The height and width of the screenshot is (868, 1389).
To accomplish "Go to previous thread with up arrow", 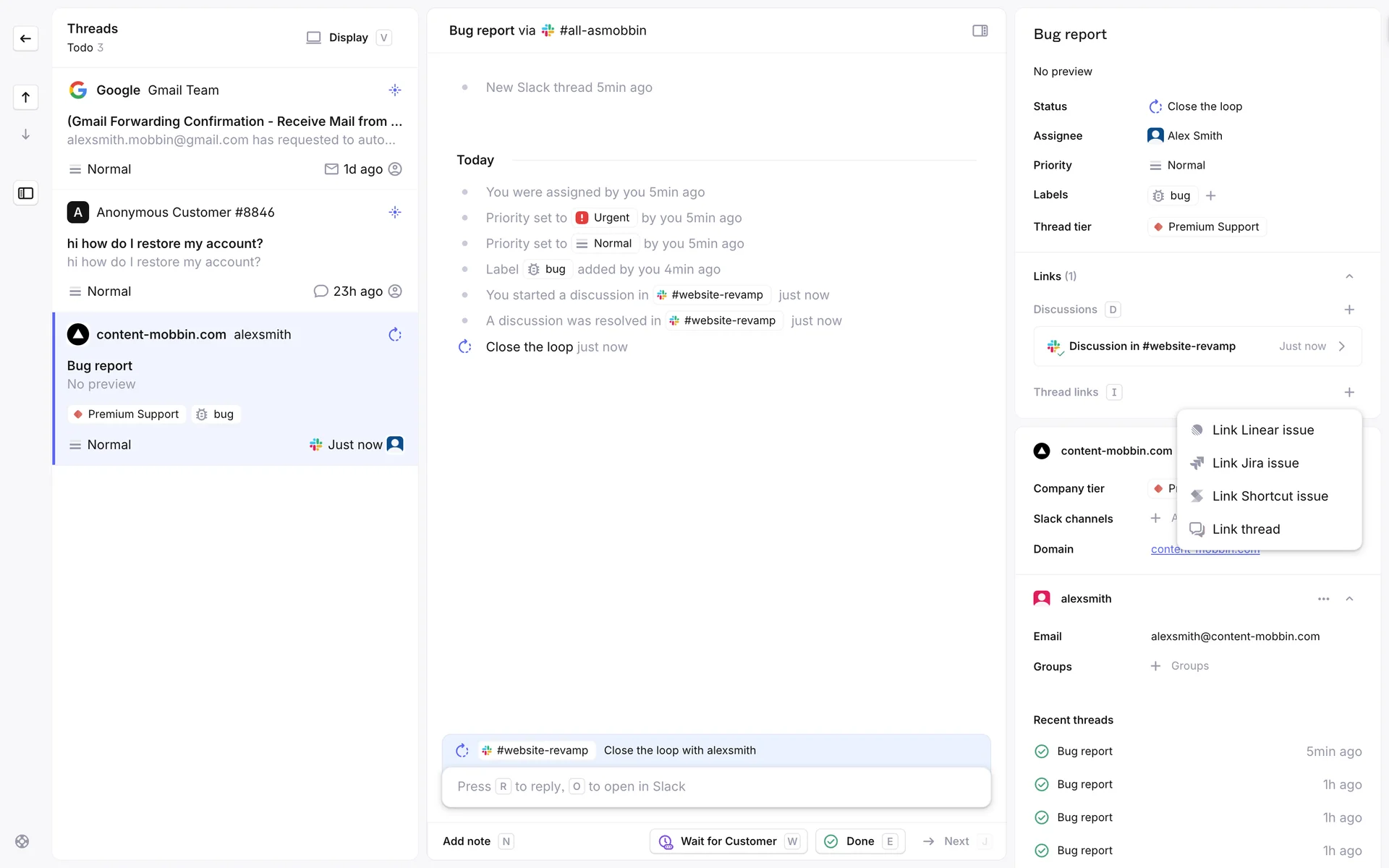I will (26, 97).
